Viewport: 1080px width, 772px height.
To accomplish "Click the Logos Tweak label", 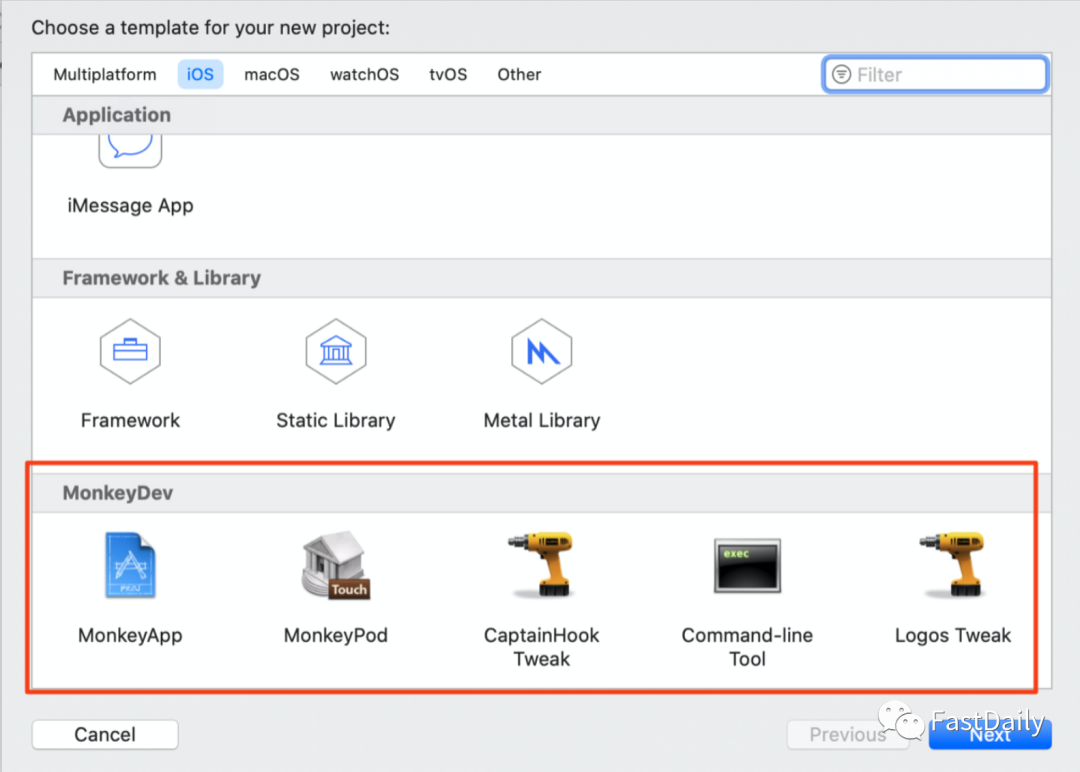I will [x=953, y=635].
